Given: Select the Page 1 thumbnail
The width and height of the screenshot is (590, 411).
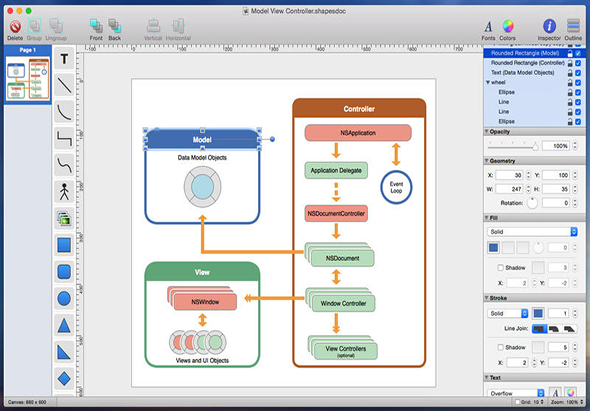Looking at the screenshot, I should pyautogui.click(x=28, y=78).
